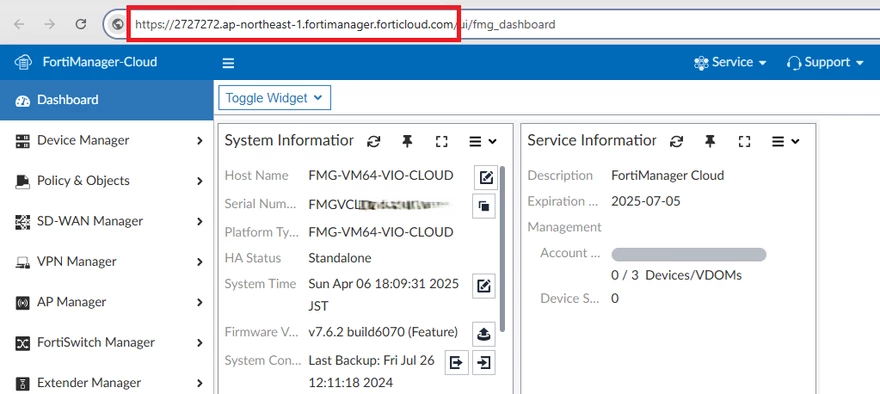This screenshot has width=880, height=394.
Task: Click the browser forward arrow
Action: [50, 24]
